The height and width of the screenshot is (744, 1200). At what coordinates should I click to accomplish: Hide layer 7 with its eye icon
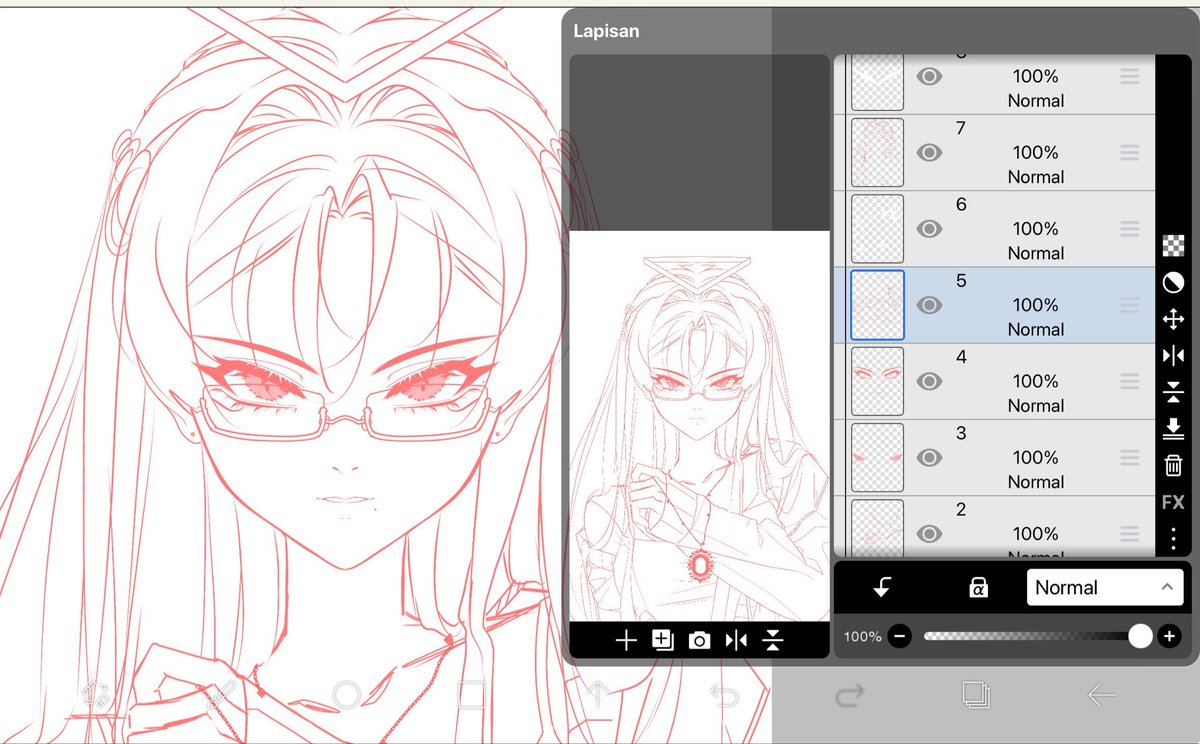tap(929, 152)
